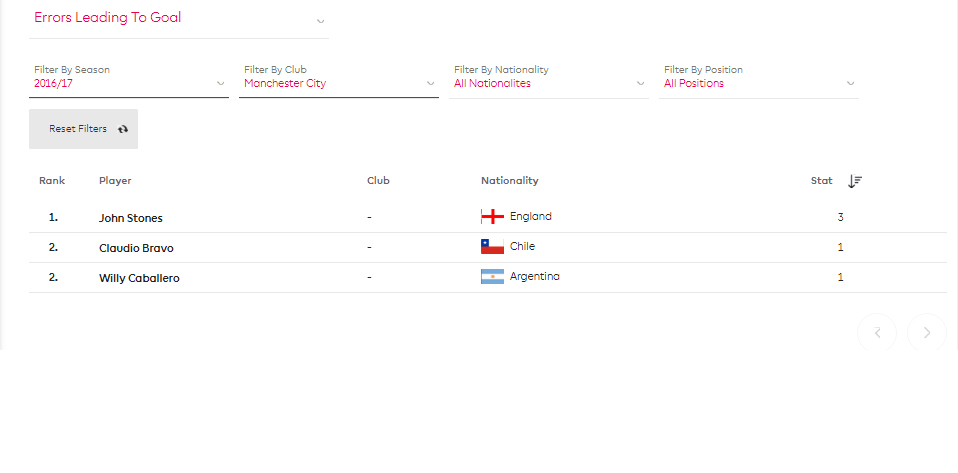Click the Reset Filters button
This screenshot has width=958, height=473.
[x=83, y=129]
